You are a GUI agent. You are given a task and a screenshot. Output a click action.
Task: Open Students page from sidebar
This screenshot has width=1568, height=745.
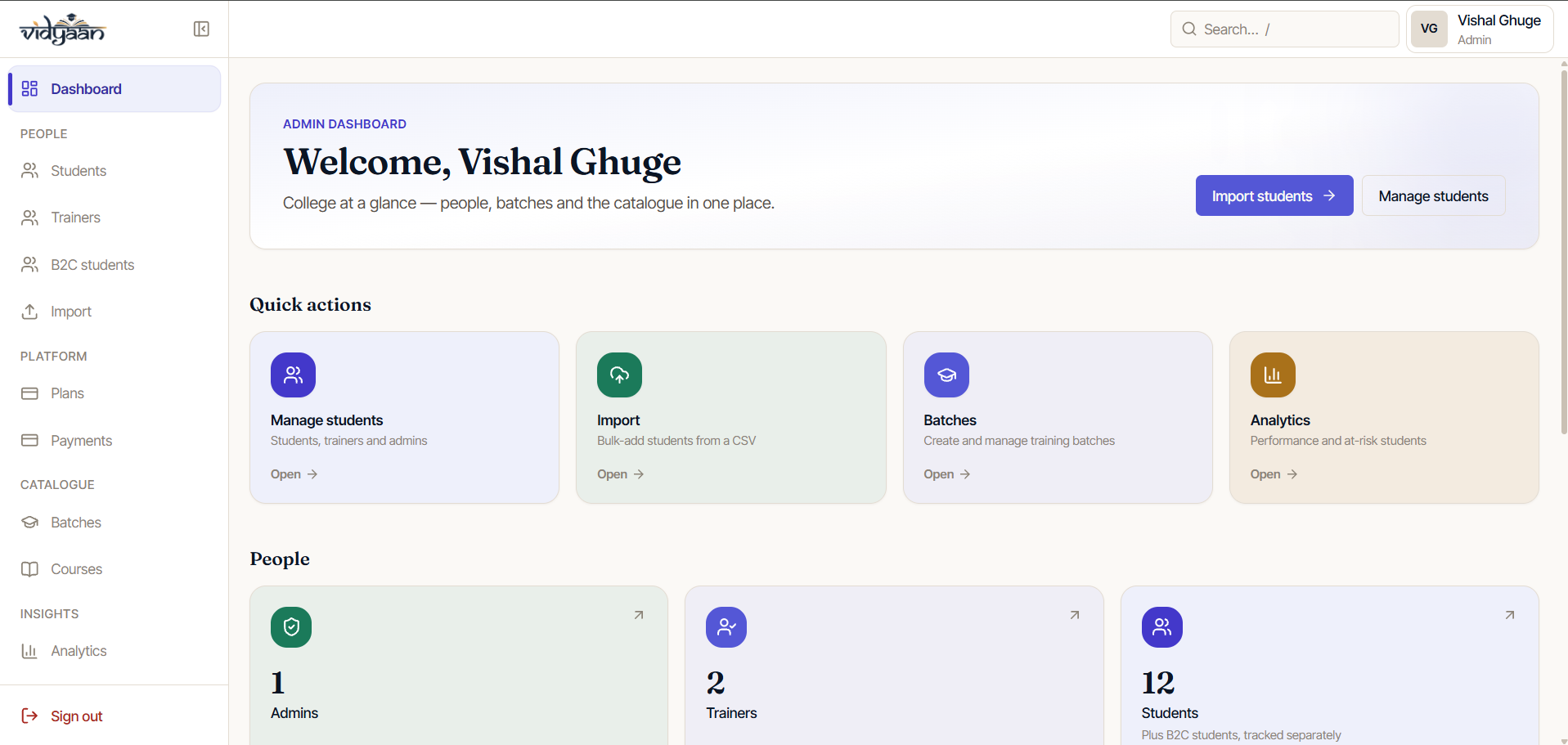click(115, 170)
